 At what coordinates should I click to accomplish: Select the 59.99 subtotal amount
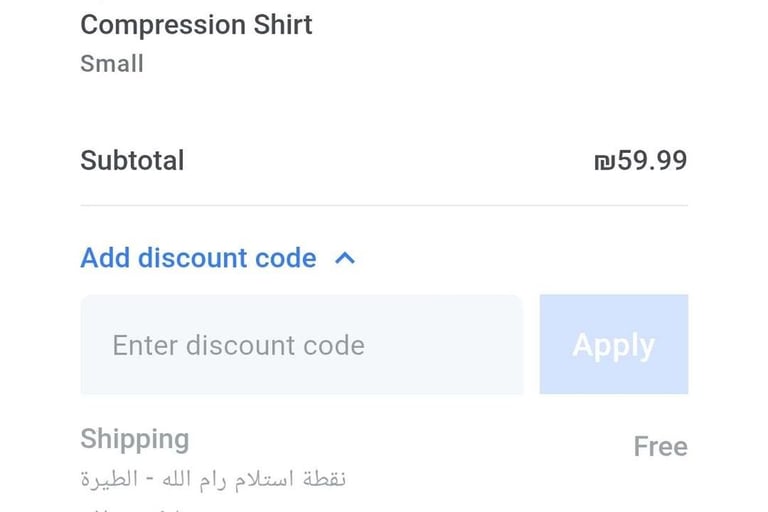tap(652, 161)
